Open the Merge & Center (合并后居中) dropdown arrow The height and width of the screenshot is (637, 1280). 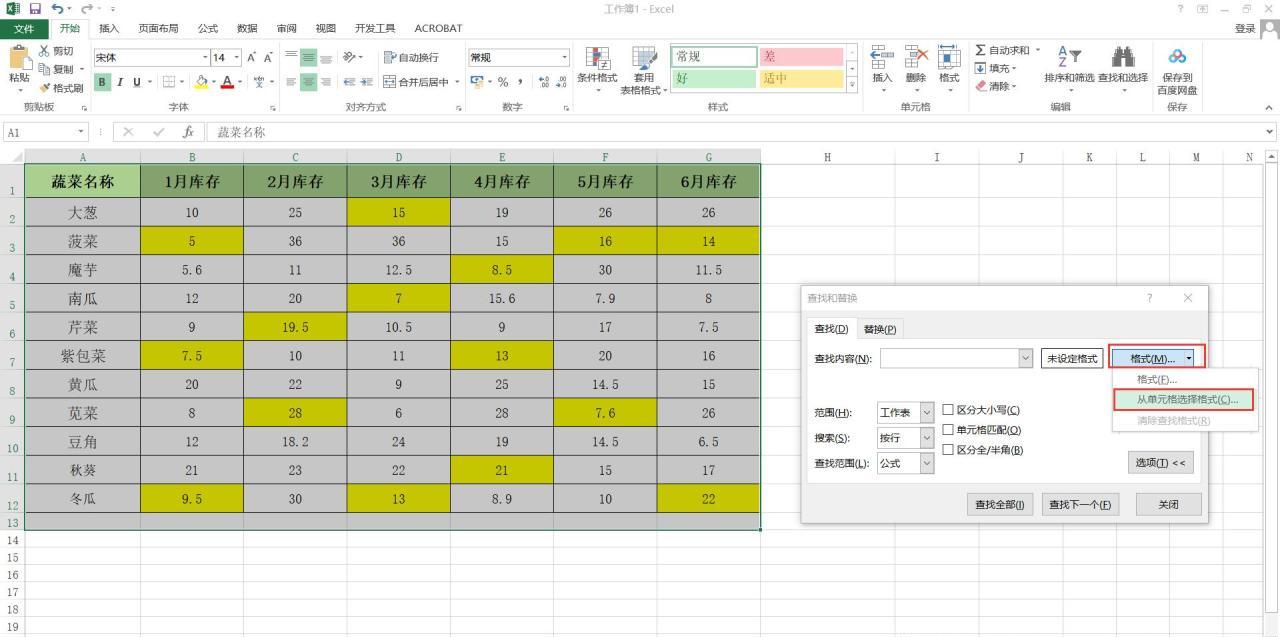pyautogui.click(x=457, y=81)
